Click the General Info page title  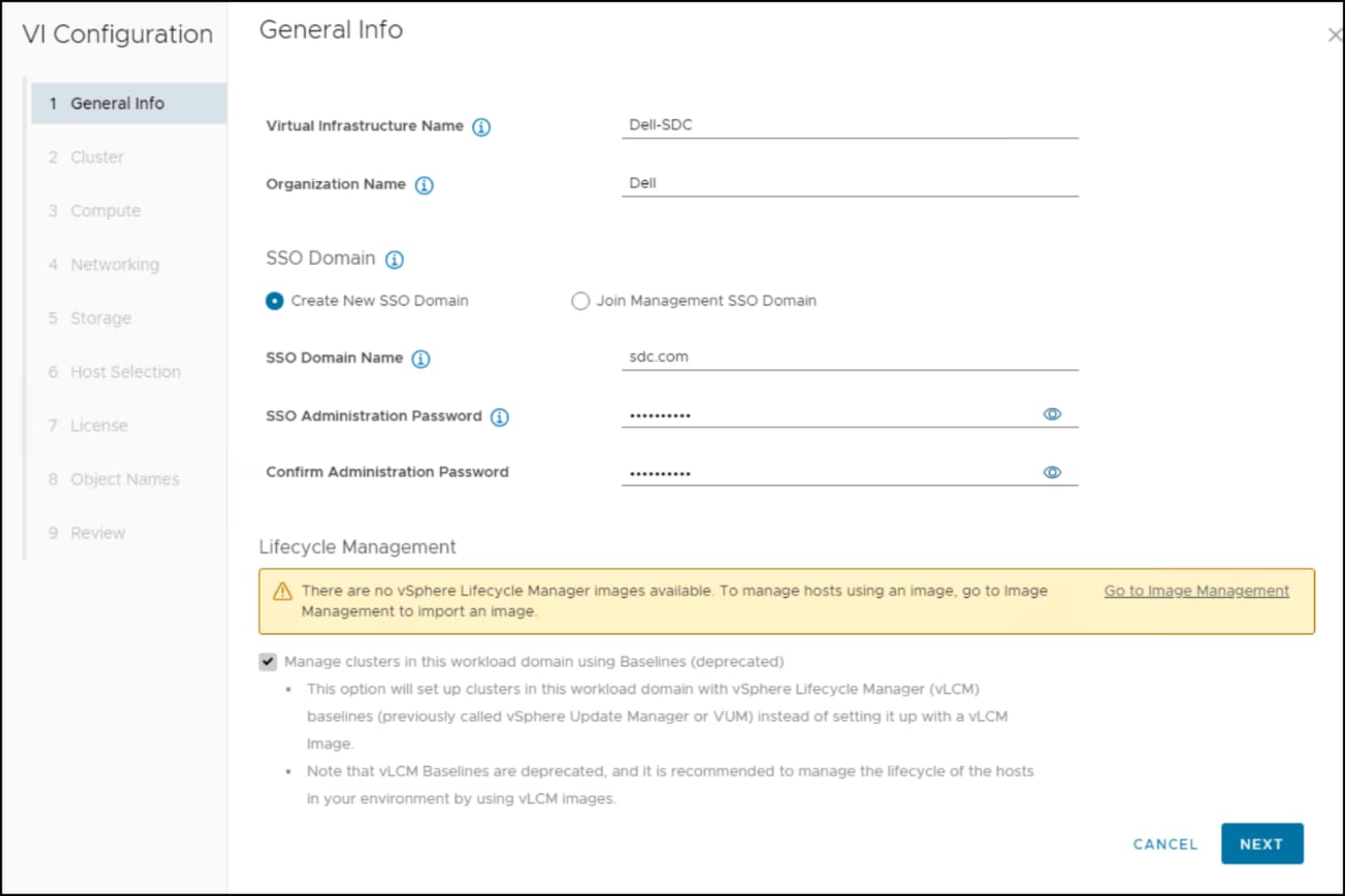(331, 30)
